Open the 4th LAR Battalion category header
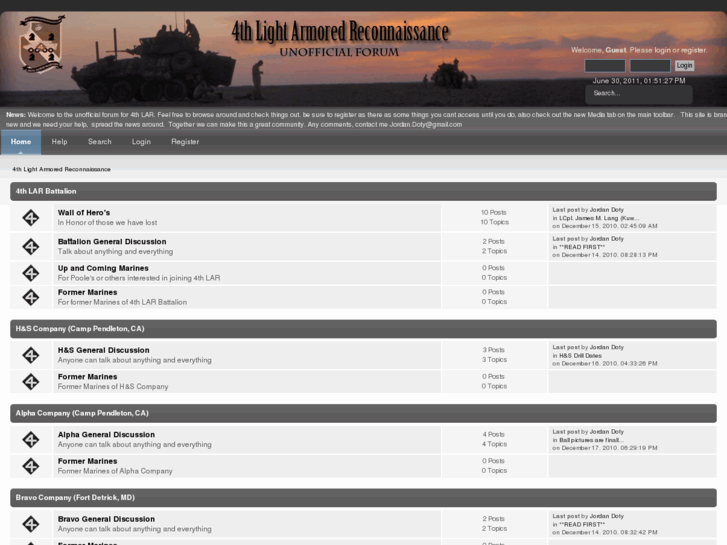The height and width of the screenshot is (545, 727). (46, 191)
